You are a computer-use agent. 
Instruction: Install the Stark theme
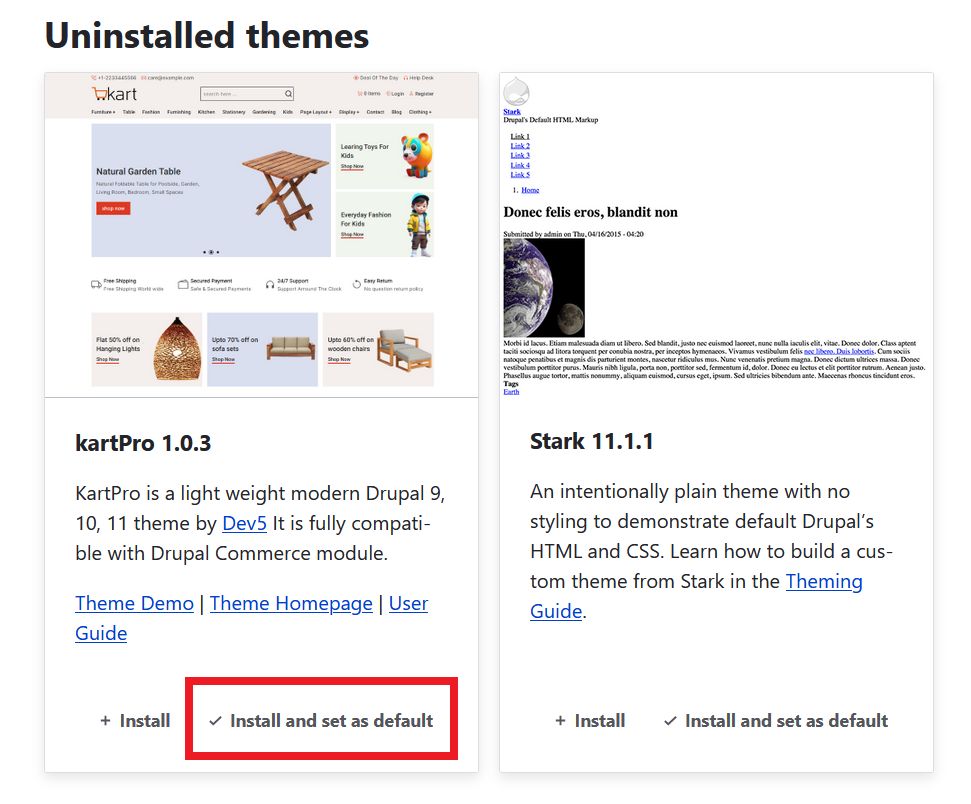coord(590,720)
